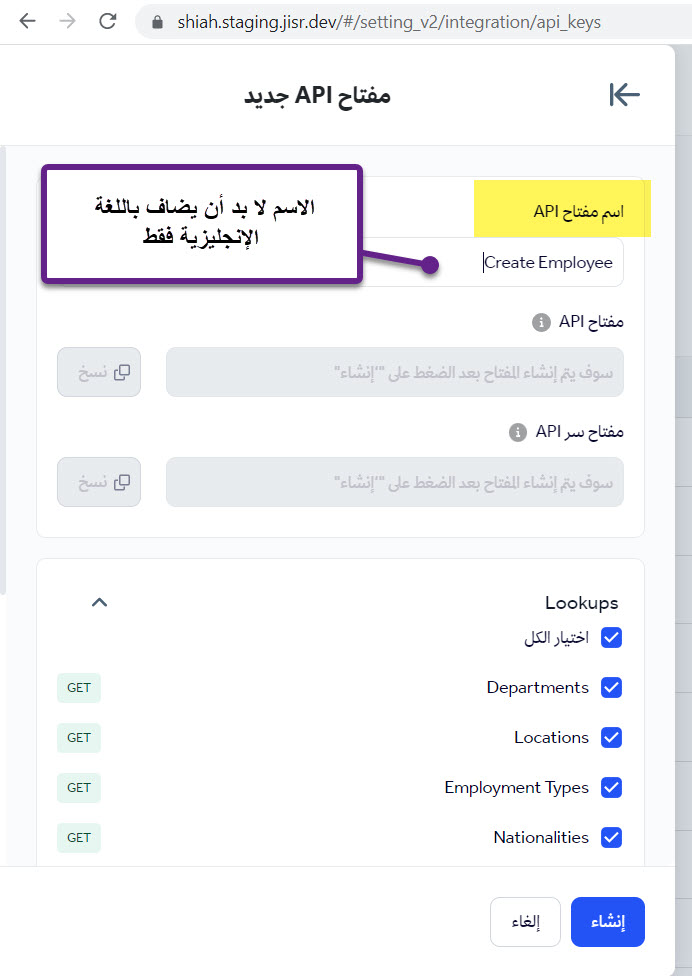
Task: Click the إلغاء cancel button
Action: pos(525,922)
